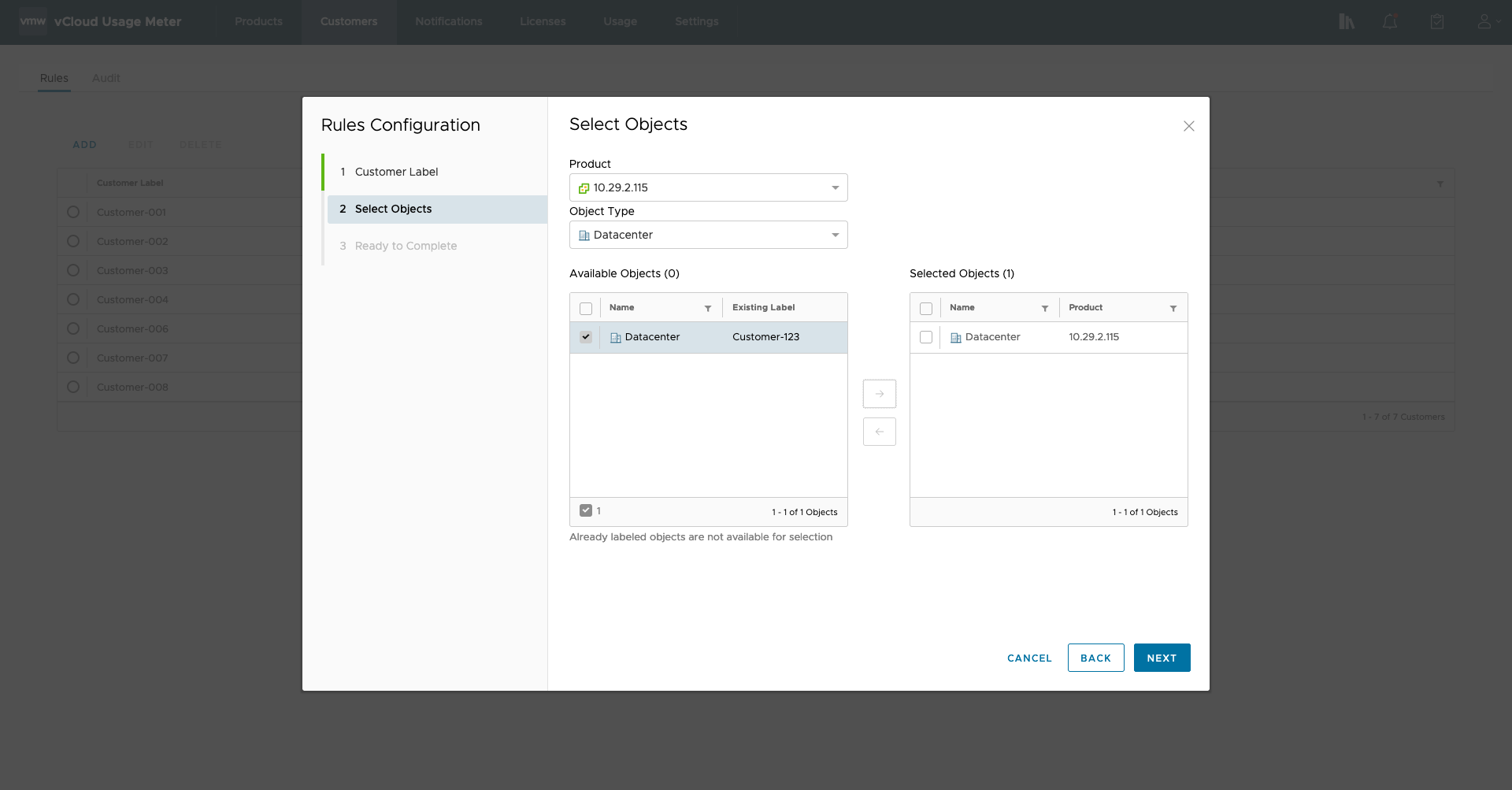Click the move-left arrow transfer button
The height and width of the screenshot is (790, 1512).
click(879, 432)
